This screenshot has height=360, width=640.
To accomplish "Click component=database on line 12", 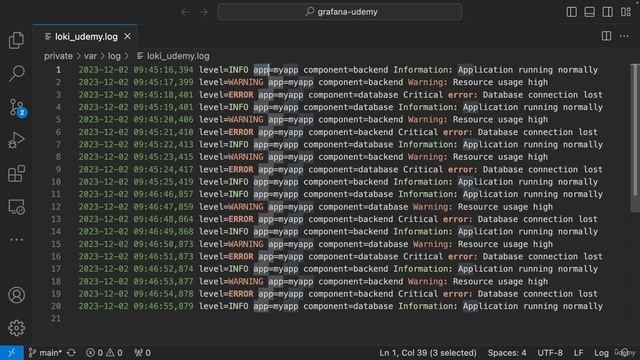I will tap(363, 207).
